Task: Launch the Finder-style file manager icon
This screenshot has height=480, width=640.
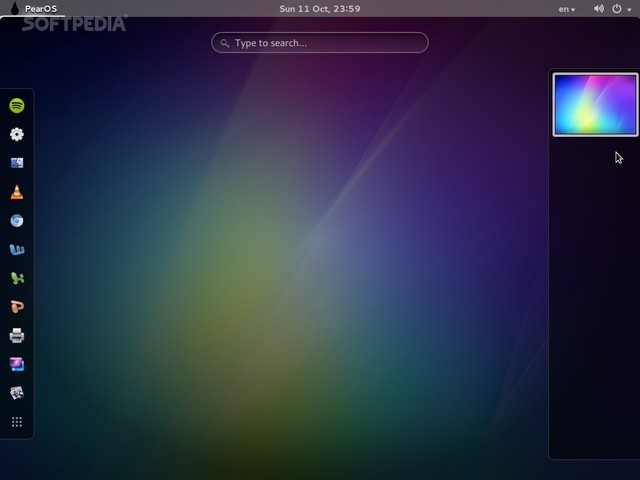Action: tap(17, 163)
